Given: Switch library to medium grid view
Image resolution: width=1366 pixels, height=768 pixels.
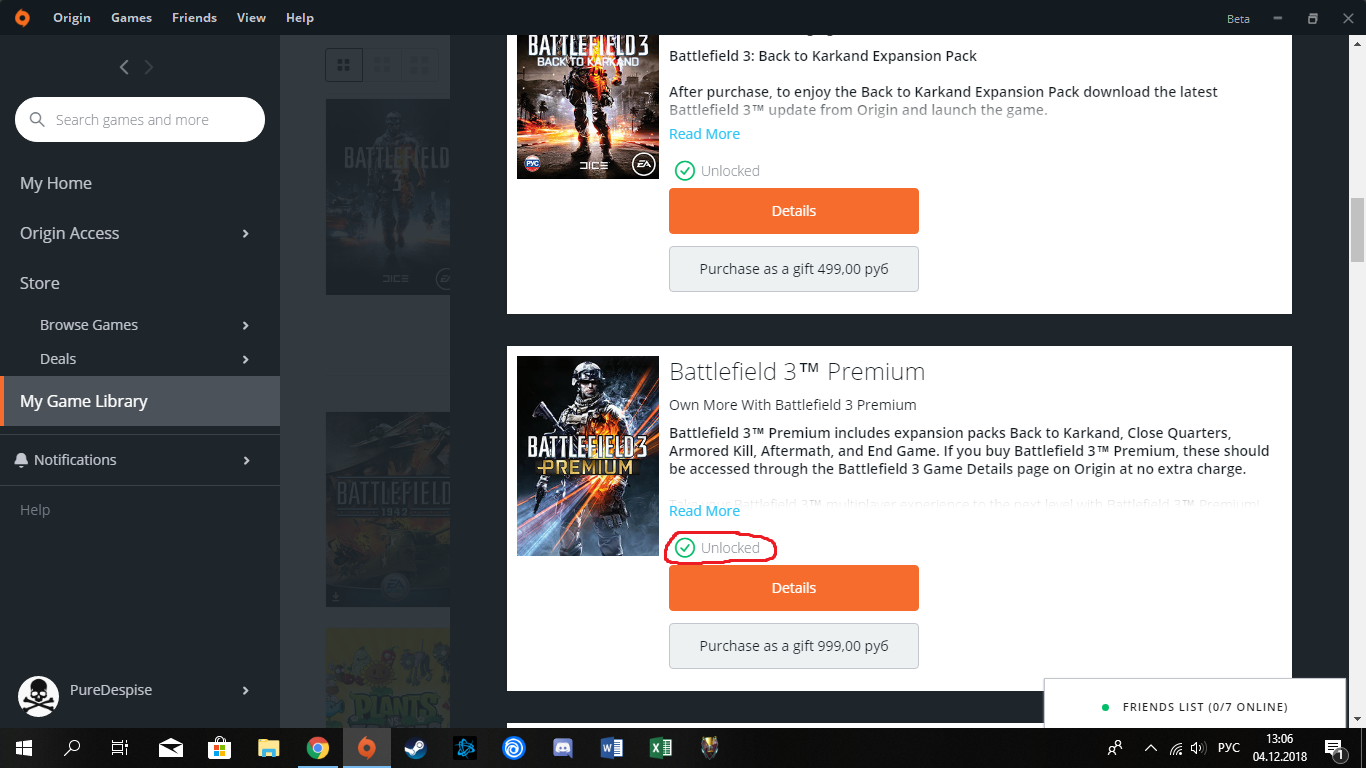Looking at the screenshot, I should coord(381,65).
